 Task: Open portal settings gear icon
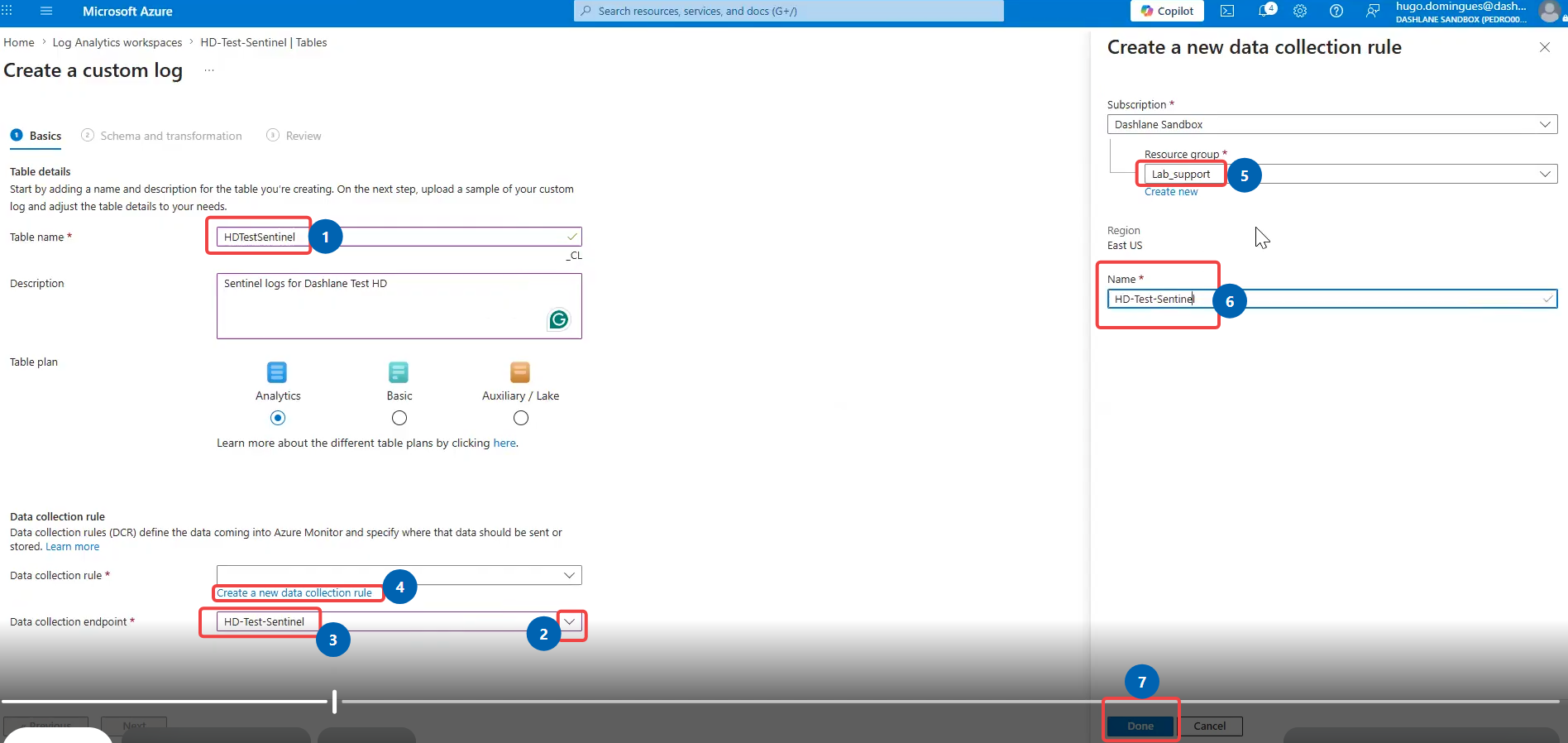pyautogui.click(x=1300, y=12)
